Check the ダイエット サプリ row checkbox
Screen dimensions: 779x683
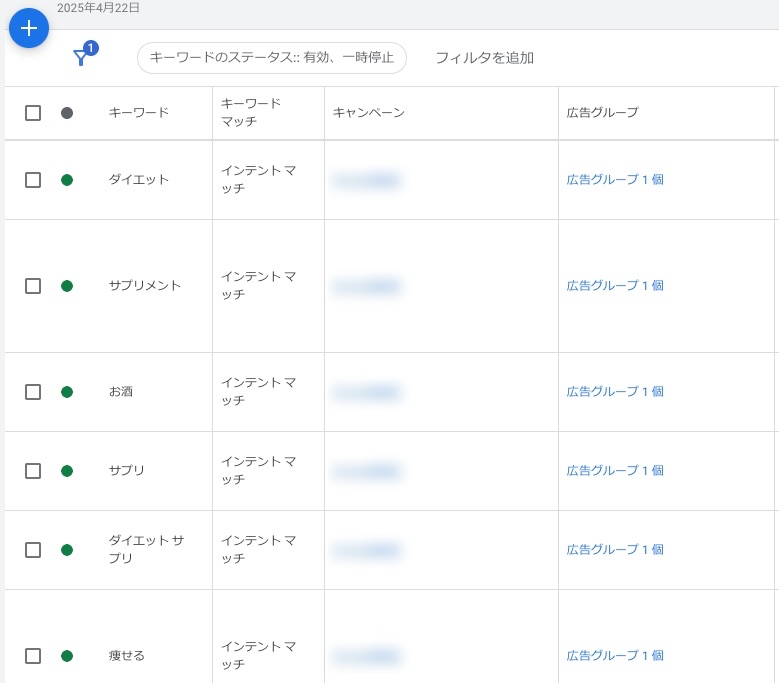33,550
